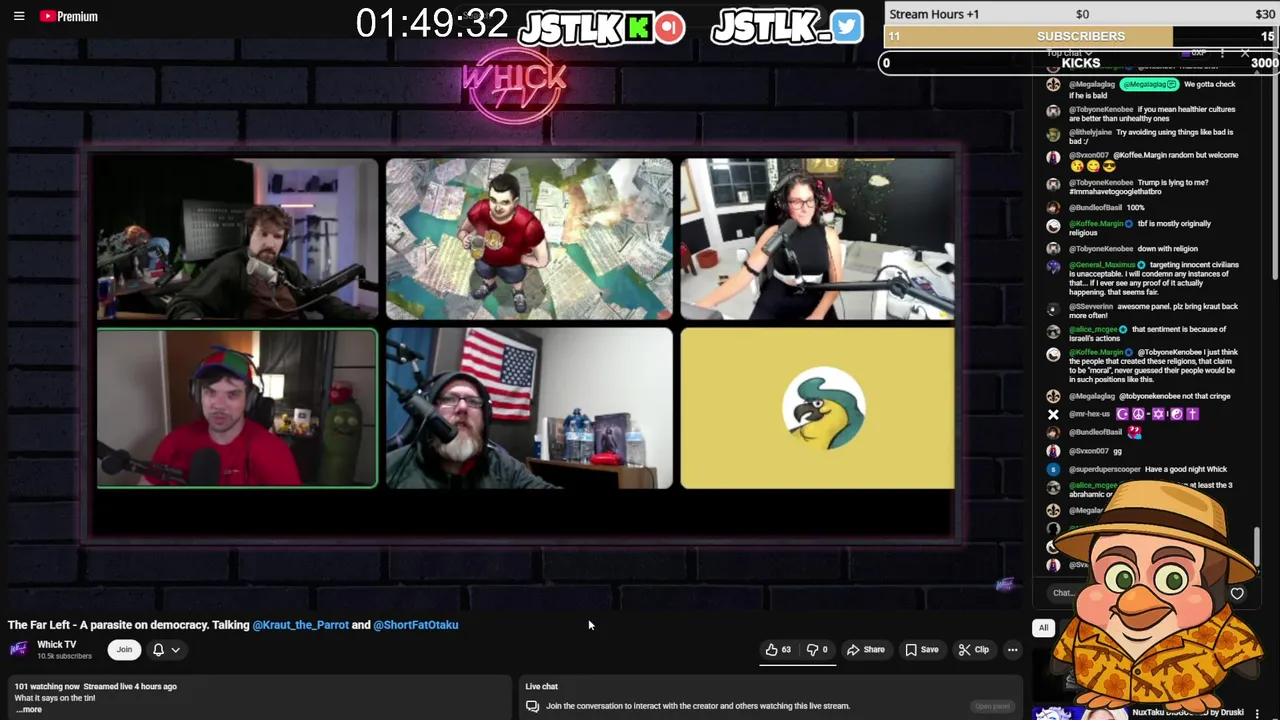
Task: Click the Whick TV neon logo
Action: click(x=514, y=85)
